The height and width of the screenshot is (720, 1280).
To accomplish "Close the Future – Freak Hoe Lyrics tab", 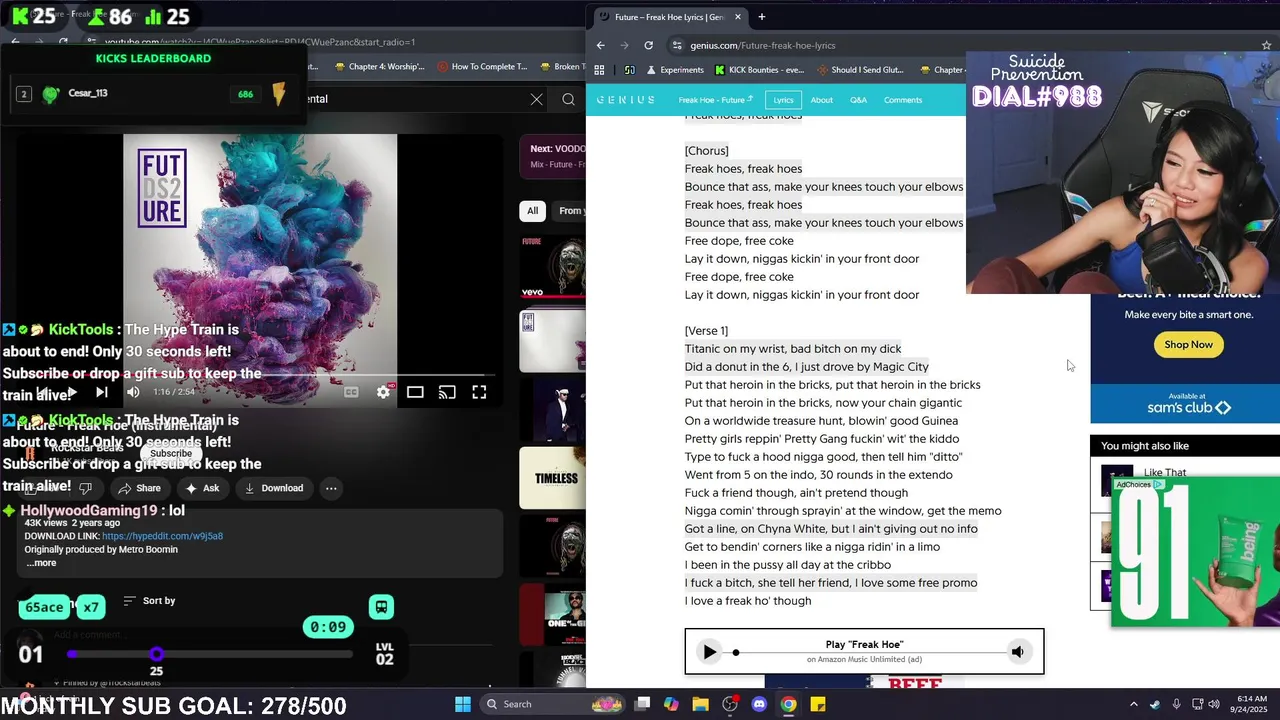I will click(738, 17).
